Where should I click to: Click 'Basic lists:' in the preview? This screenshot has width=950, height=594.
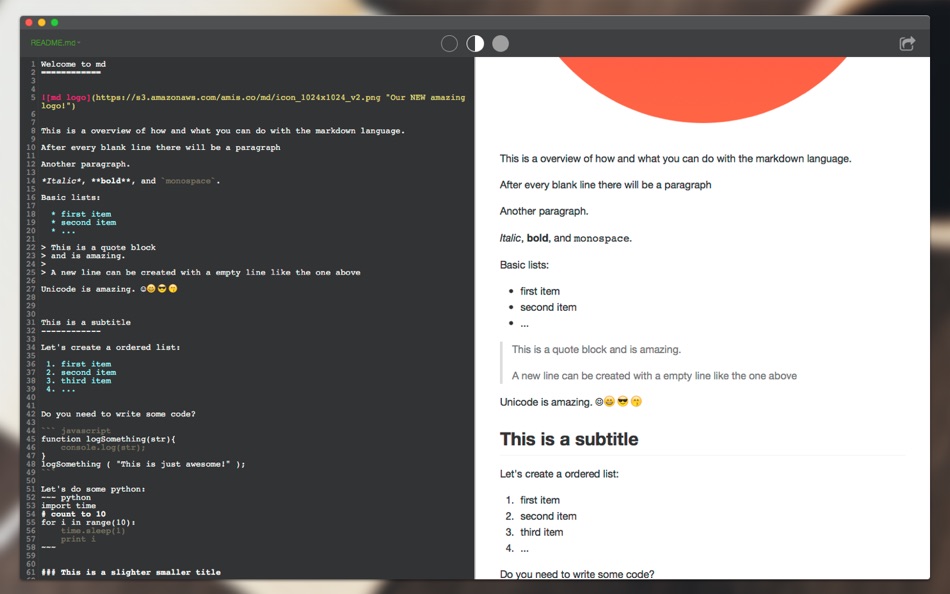pos(524,265)
